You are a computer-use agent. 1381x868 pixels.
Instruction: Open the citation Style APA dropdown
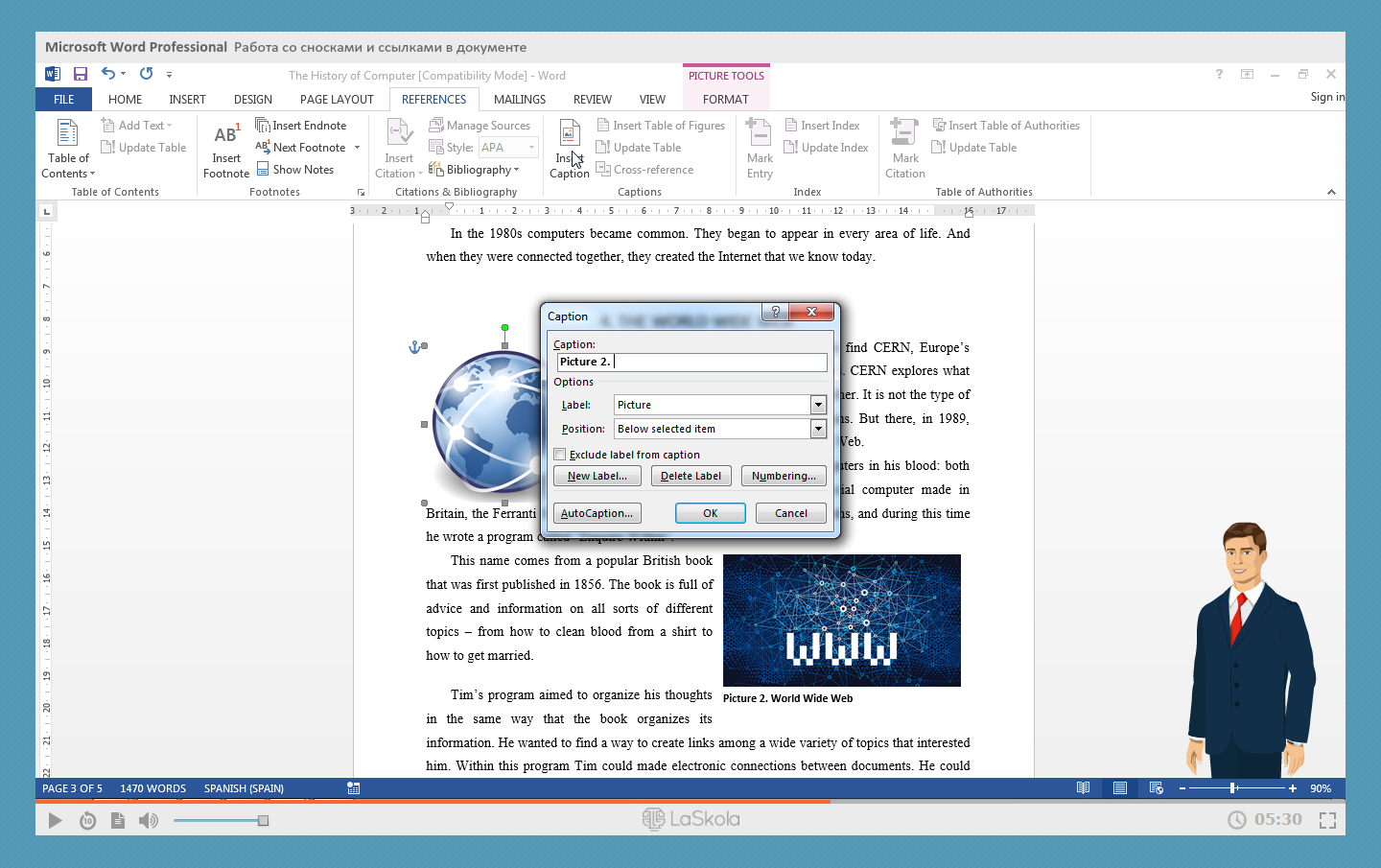tap(531, 148)
